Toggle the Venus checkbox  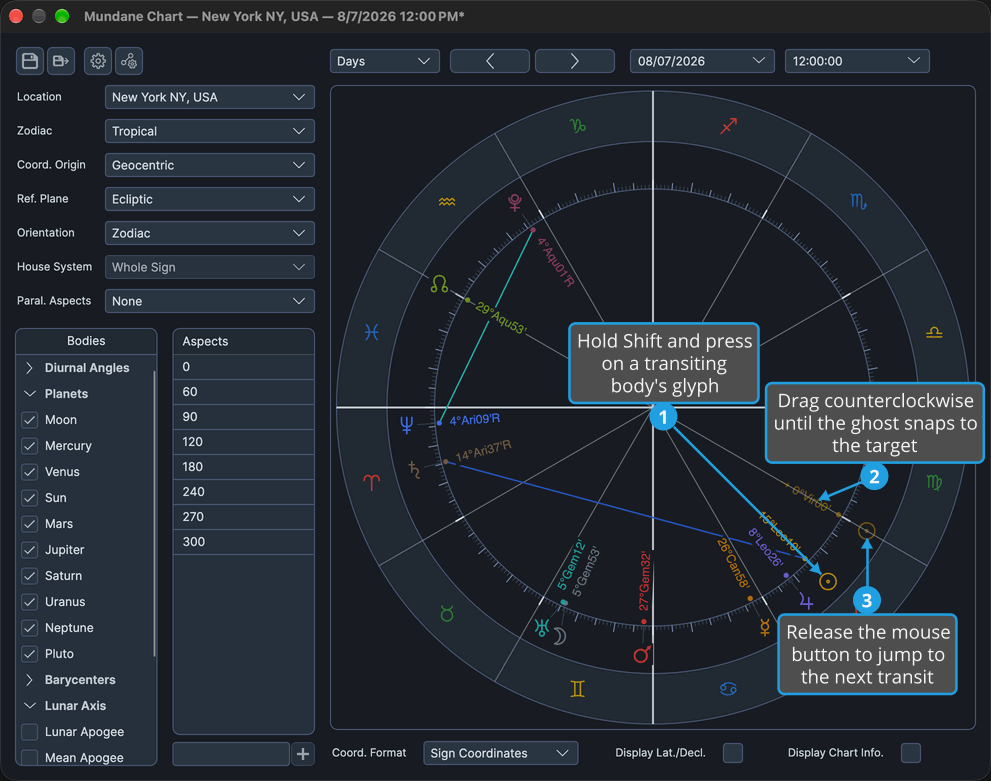30,471
